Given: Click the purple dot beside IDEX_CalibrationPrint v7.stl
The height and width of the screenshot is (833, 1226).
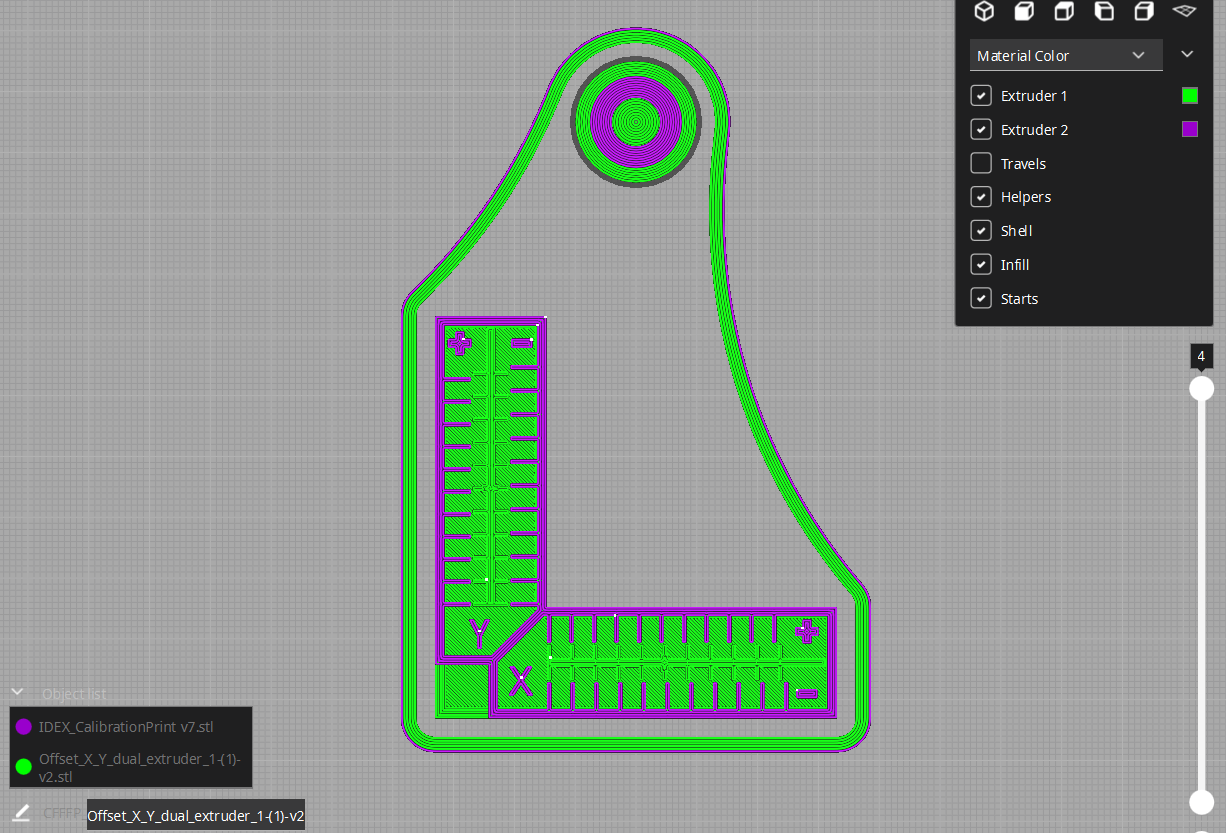Looking at the screenshot, I should (x=22, y=727).
